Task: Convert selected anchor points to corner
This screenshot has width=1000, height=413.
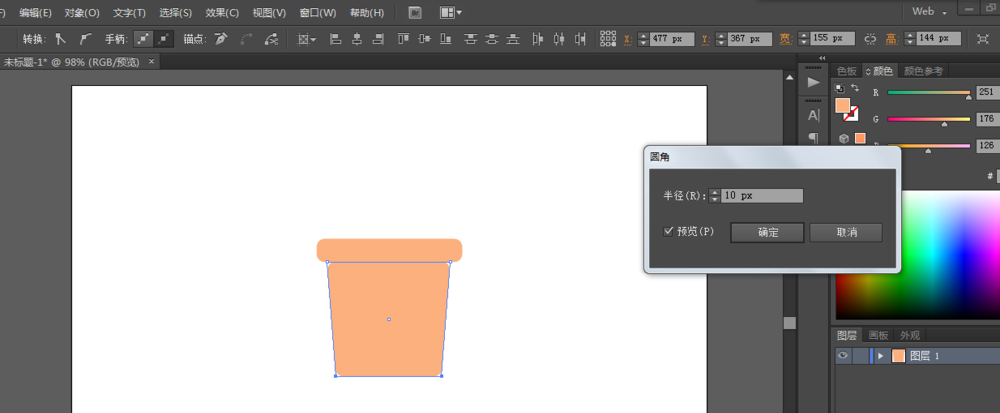Action: tap(61, 40)
